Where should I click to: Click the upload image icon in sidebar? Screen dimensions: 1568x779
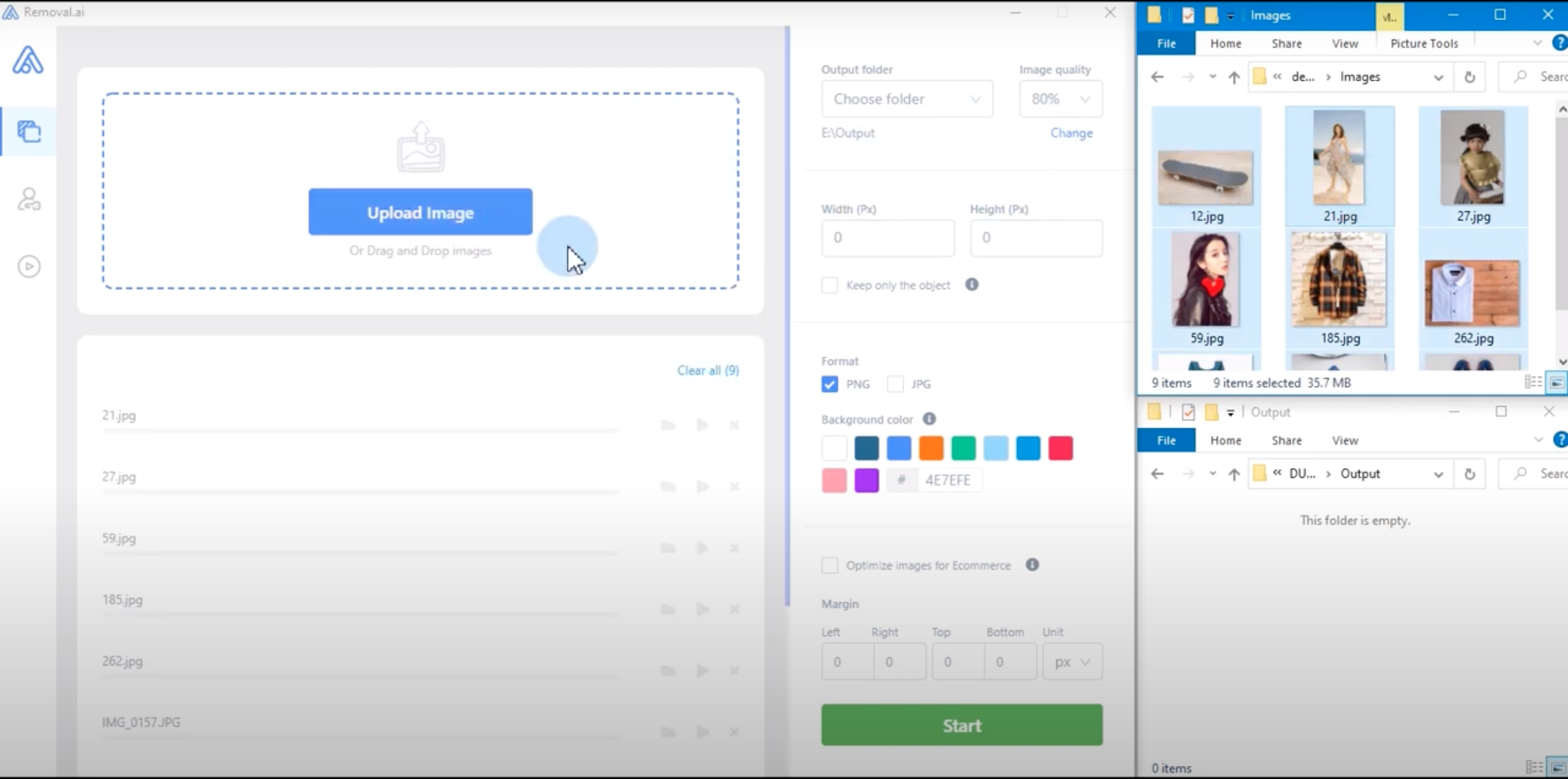(28, 130)
